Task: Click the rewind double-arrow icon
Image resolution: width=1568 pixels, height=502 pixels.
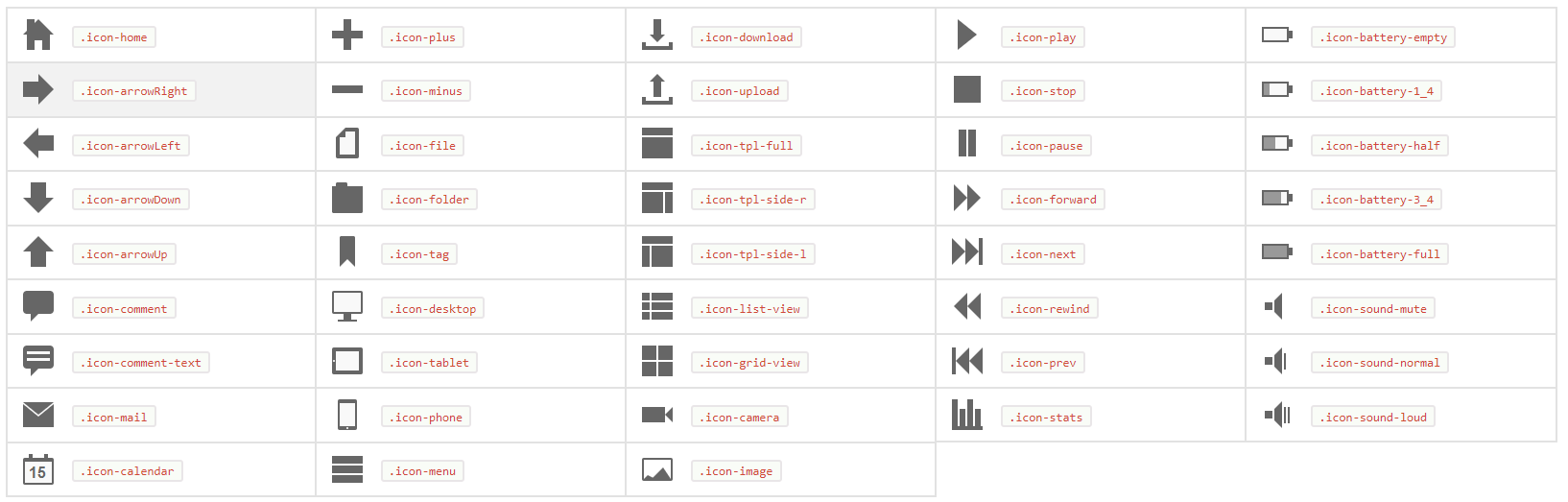Action: click(967, 307)
